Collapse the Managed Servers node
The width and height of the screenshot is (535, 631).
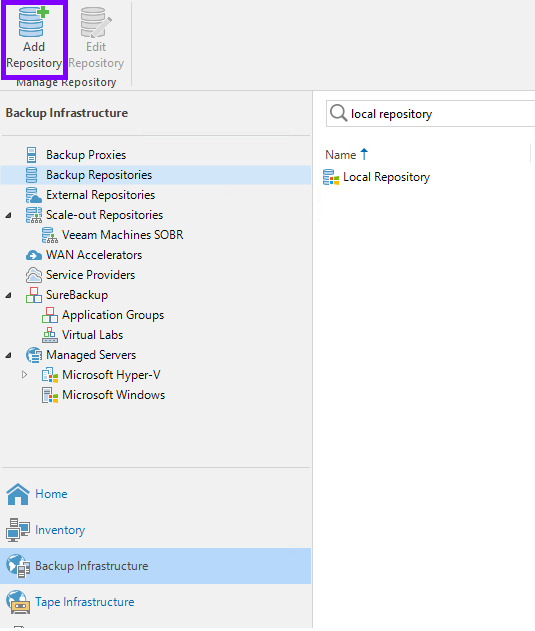coord(8,355)
